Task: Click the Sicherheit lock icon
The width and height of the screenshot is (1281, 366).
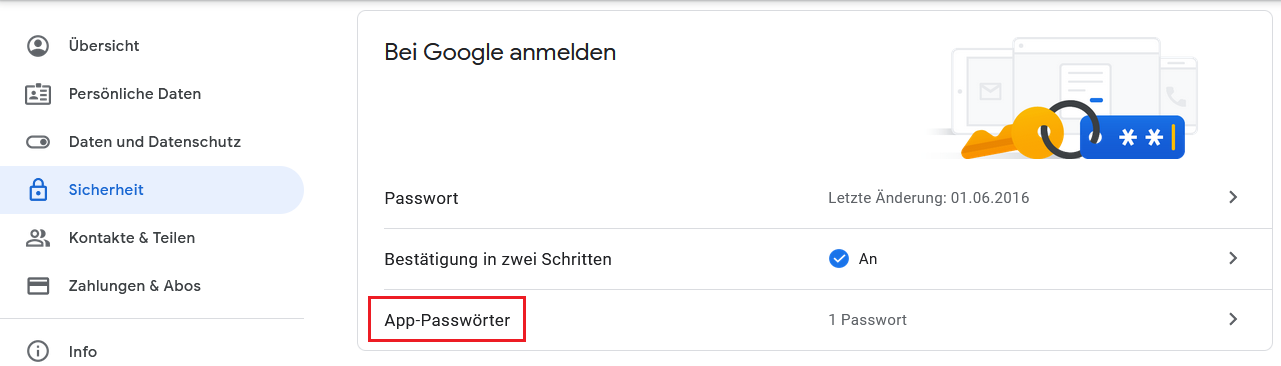Action: 38,190
